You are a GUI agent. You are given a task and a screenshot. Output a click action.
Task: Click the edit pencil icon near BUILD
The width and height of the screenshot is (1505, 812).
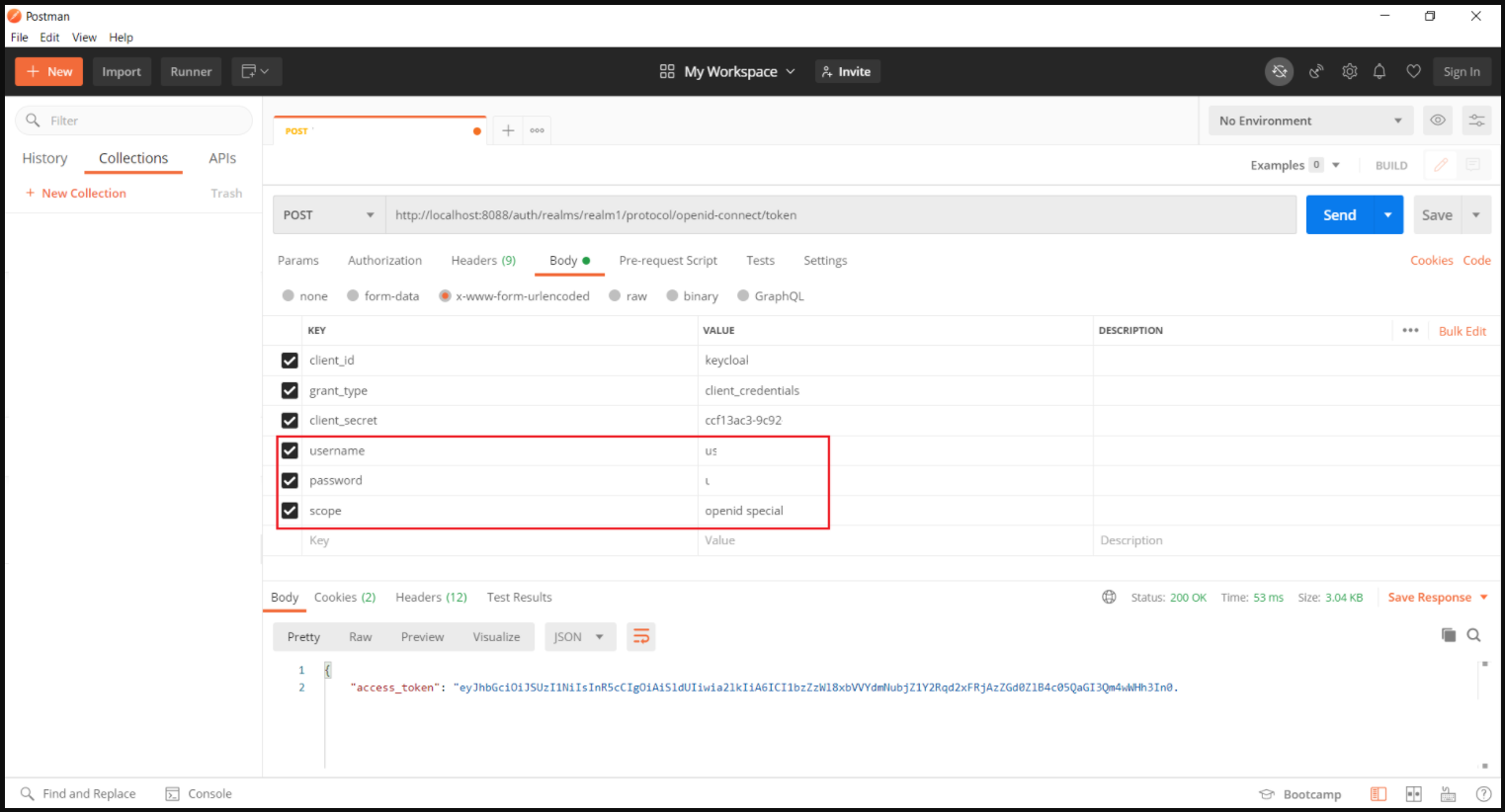(x=1441, y=165)
